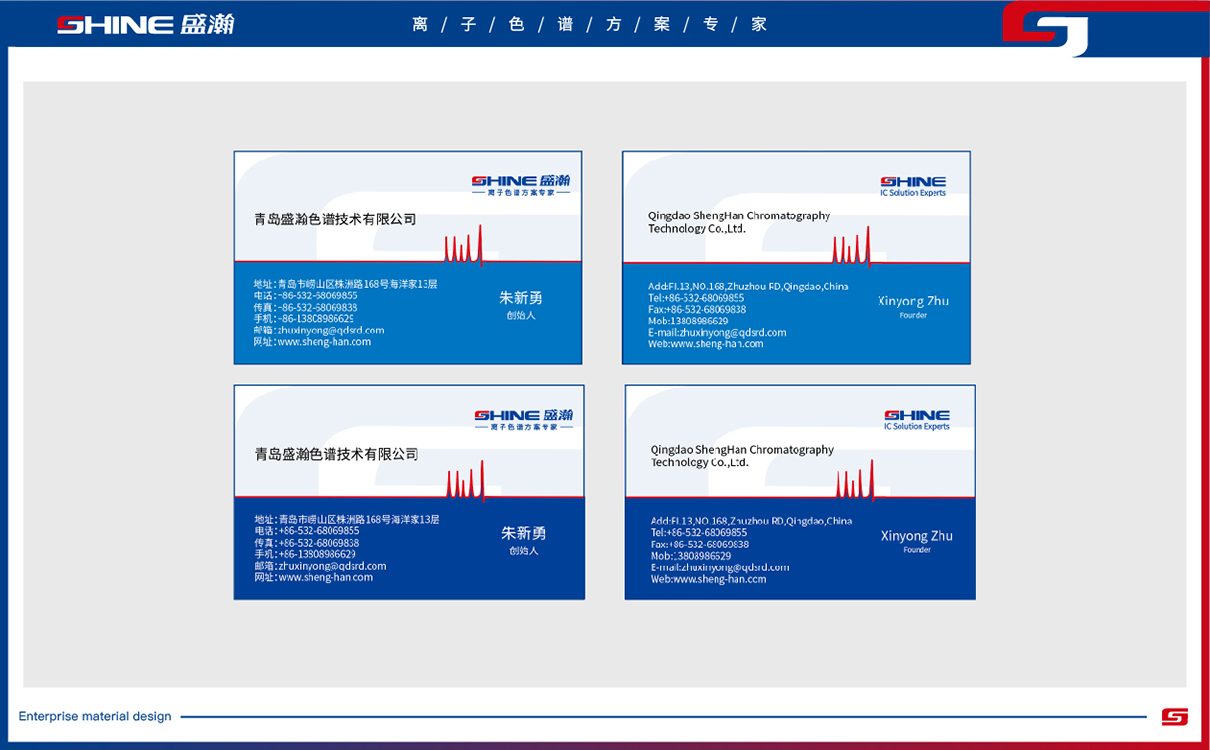This screenshot has height=750, width=1210.
Task: Click the 电话 phone line on light-blue Chinese card
Action: point(305,296)
